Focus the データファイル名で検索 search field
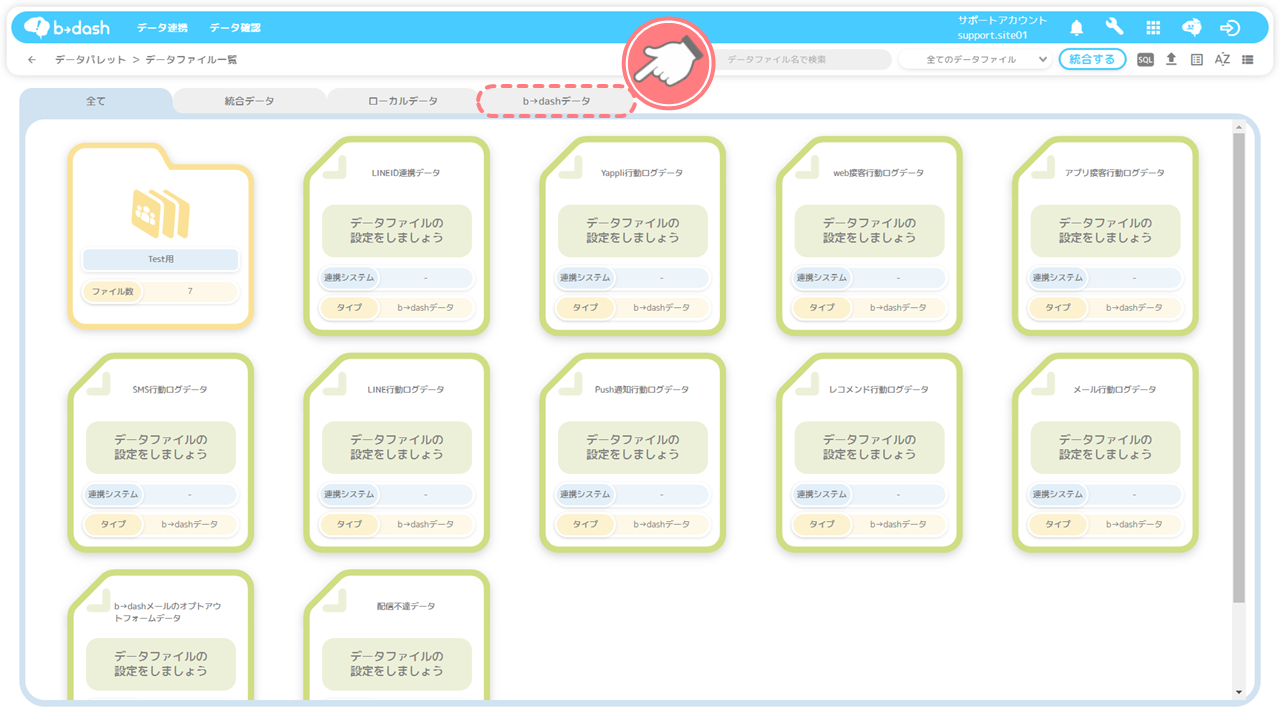The image size is (1280, 720). 805,60
